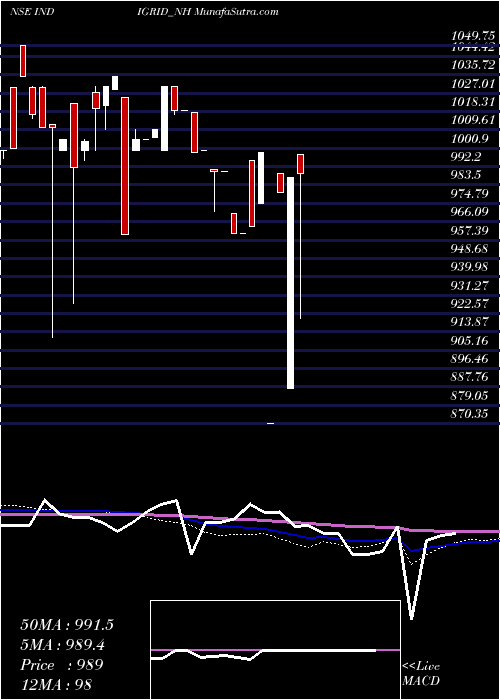This screenshot has width=500, height=700.
Task: Click inside the Live MACD inset chart
Action: (x=275, y=650)
